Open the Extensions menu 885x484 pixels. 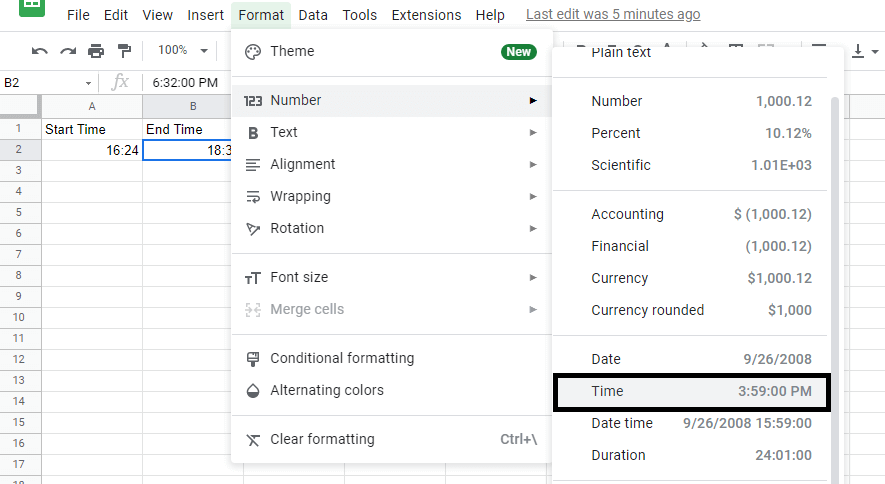tap(426, 15)
